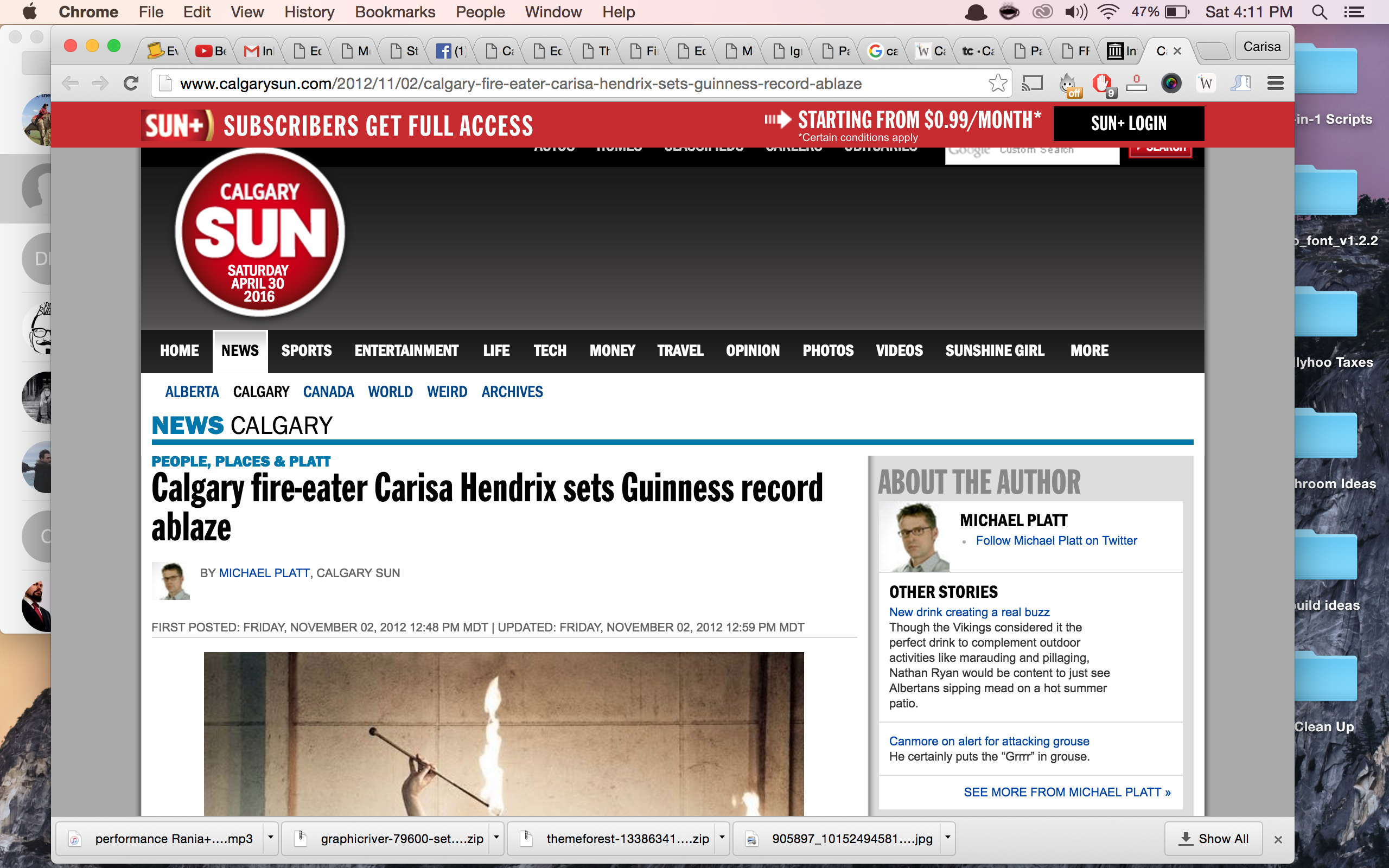The image size is (1389, 868).
Task: Switch to the YouTube tab
Action: [x=211, y=51]
